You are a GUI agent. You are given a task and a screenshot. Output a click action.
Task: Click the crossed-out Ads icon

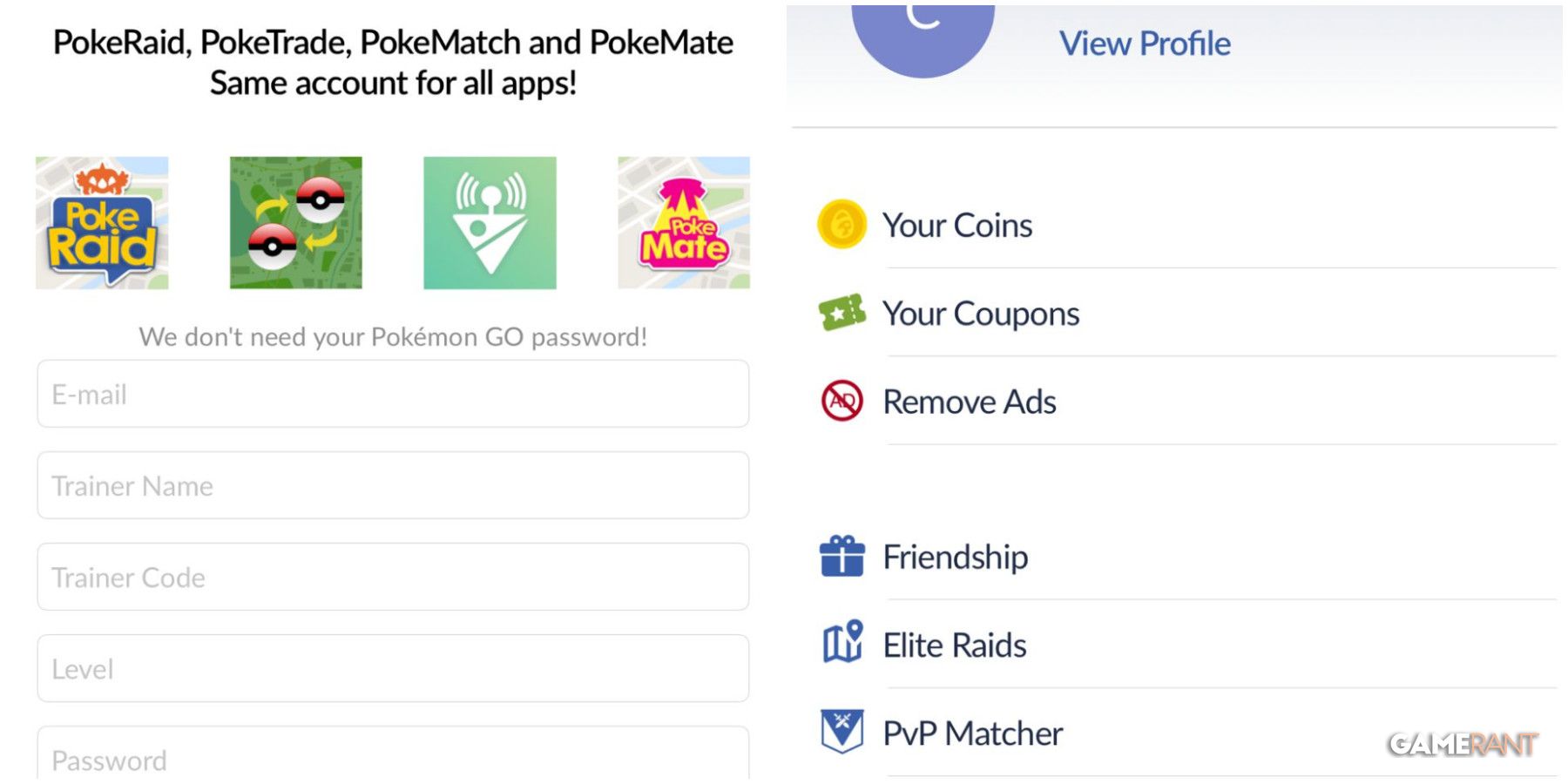tap(841, 402)
